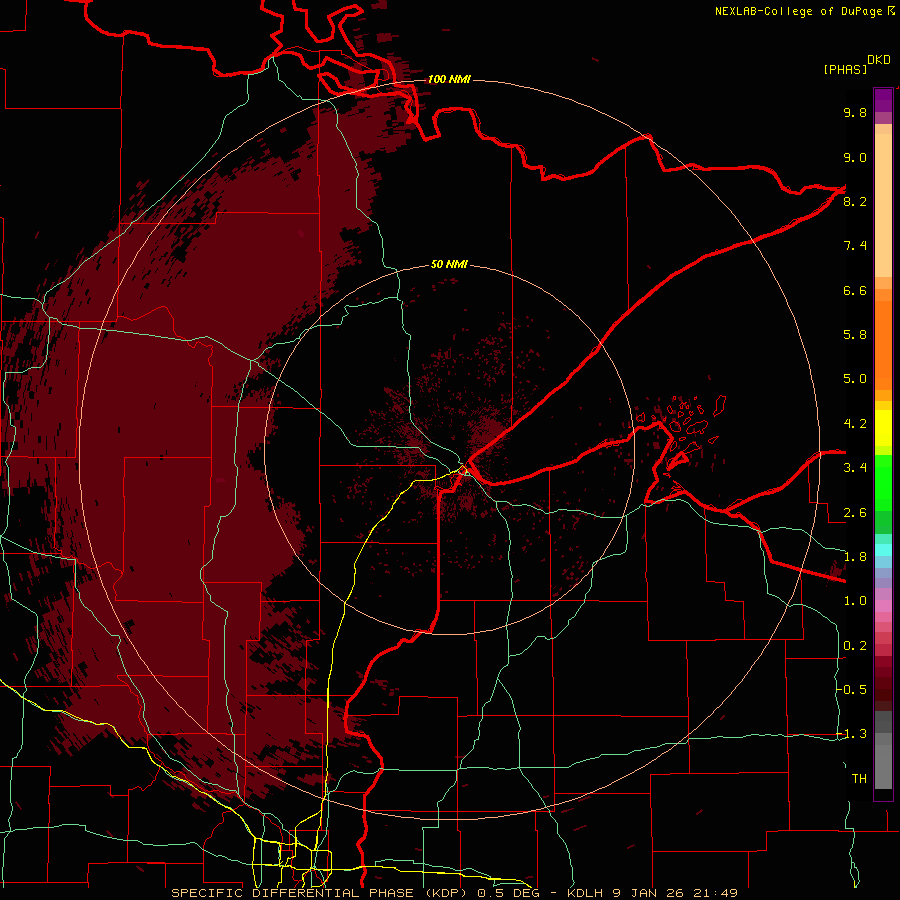Click the Specific Differential Phase caption
Image resolution: width=900 pixels, height=900 pixels.
point(454,893)
